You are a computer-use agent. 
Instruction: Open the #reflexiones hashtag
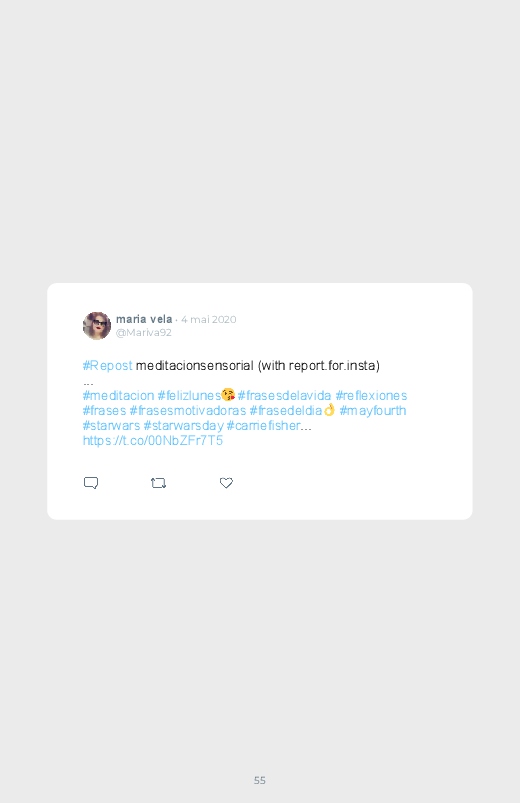pyautogui.click(x=371, y=395)
